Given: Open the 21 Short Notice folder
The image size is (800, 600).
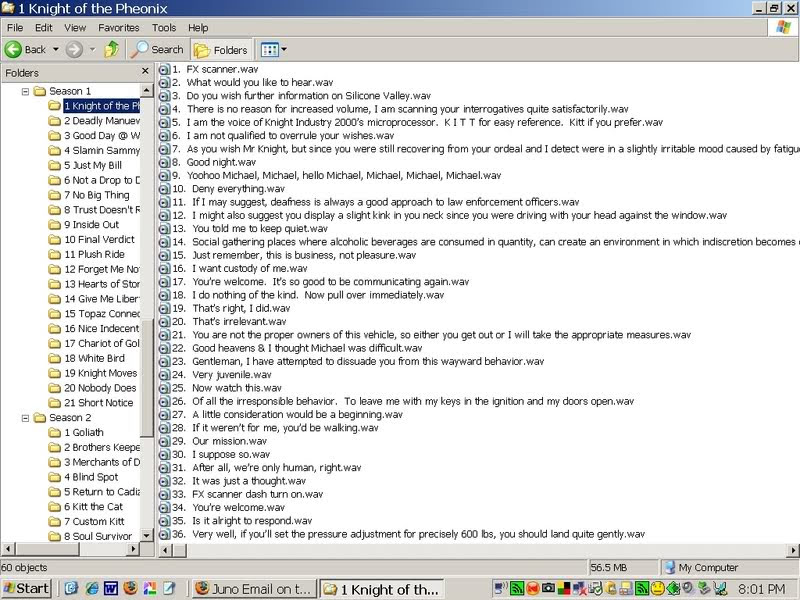Looking at the screenshot, I should click(x=98, y=403).
